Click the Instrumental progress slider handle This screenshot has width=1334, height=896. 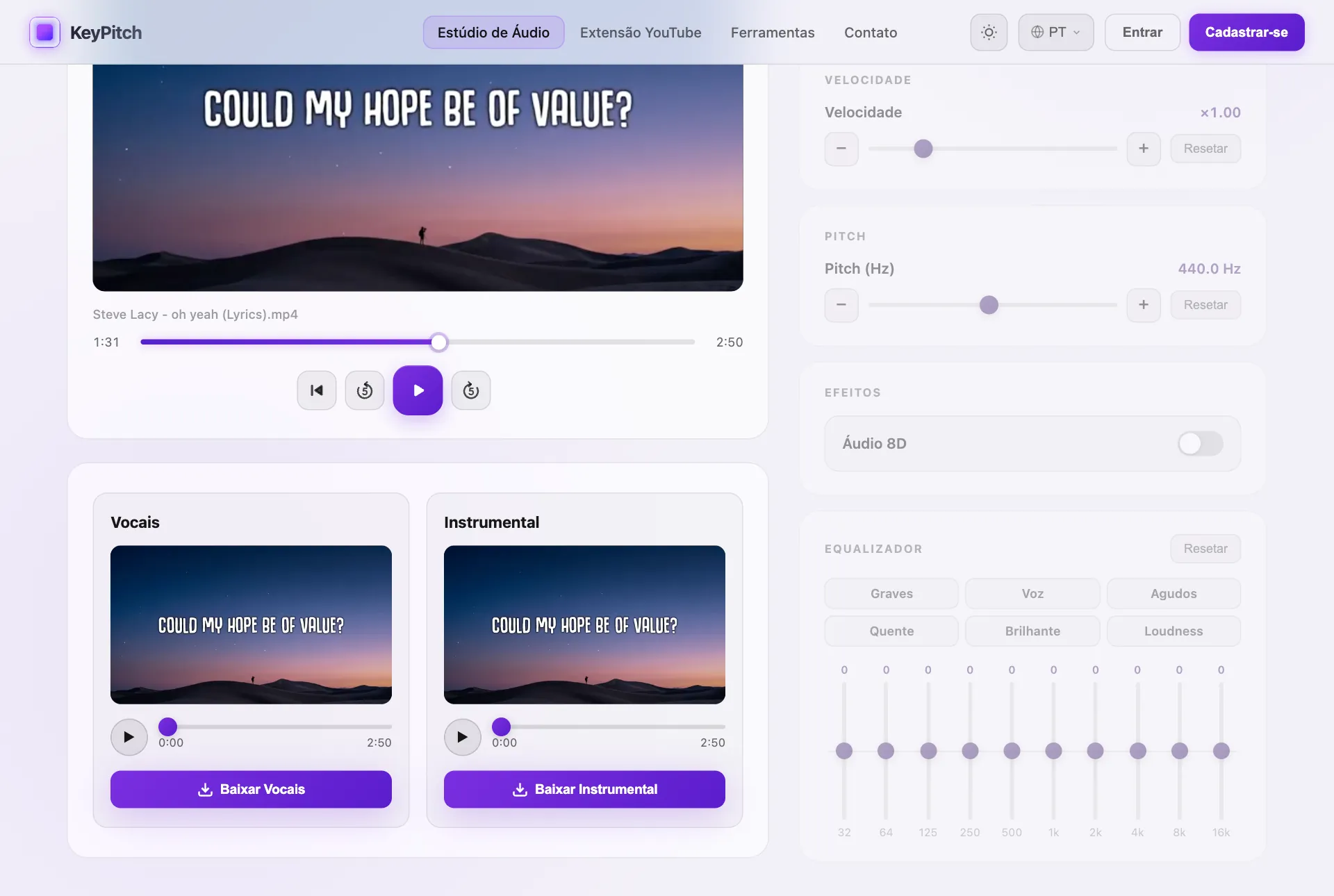click(x=501, y=727)
